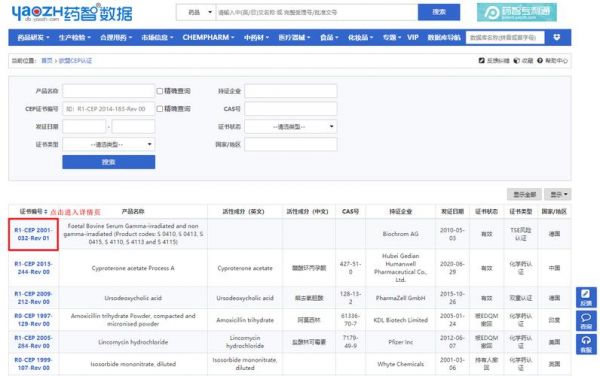Sort by the 证书编号 column sort arrows
Screen dimensions: 600x376
(46, 212)
